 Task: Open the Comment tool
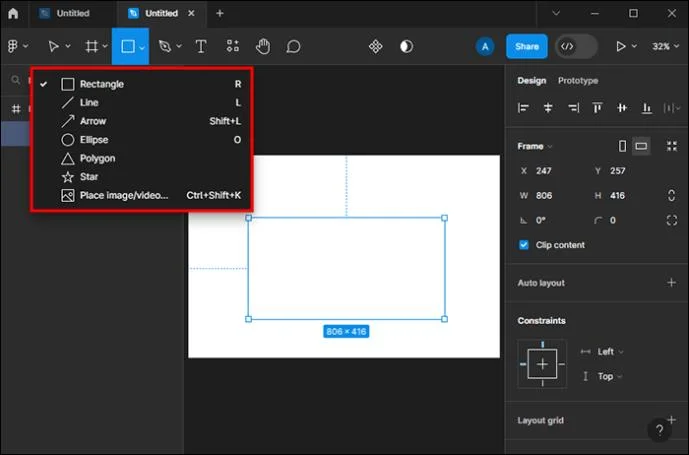293,46
